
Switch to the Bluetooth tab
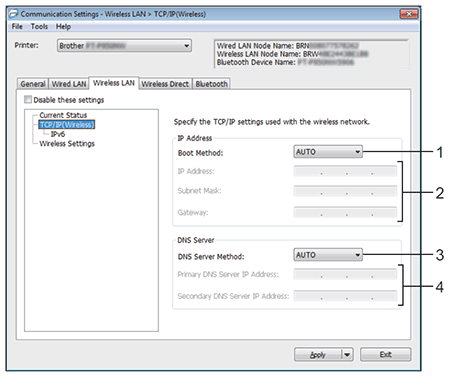211,84
